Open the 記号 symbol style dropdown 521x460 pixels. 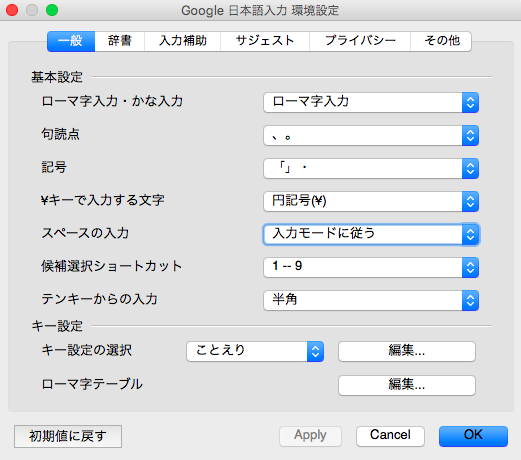pos(371,168)
